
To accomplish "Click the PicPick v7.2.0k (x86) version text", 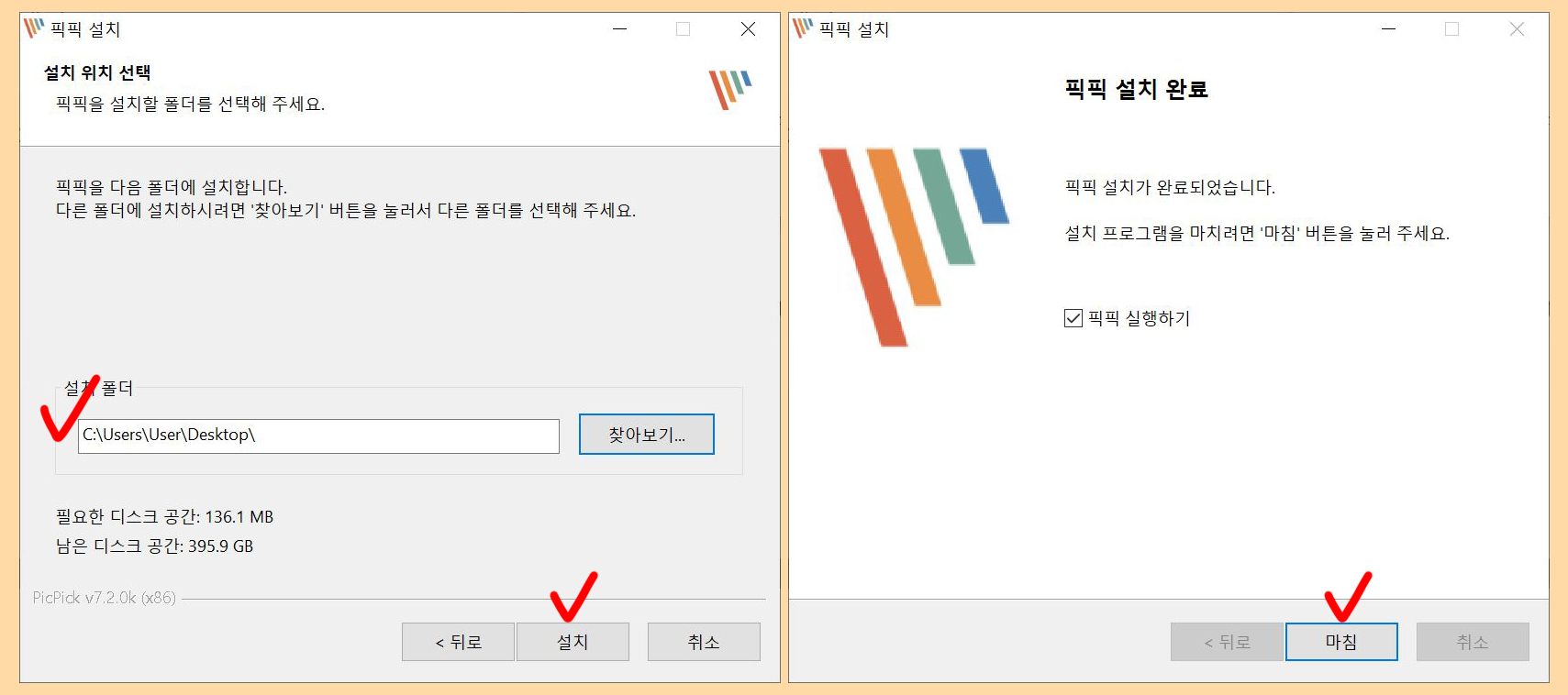I will click(105, 598).
